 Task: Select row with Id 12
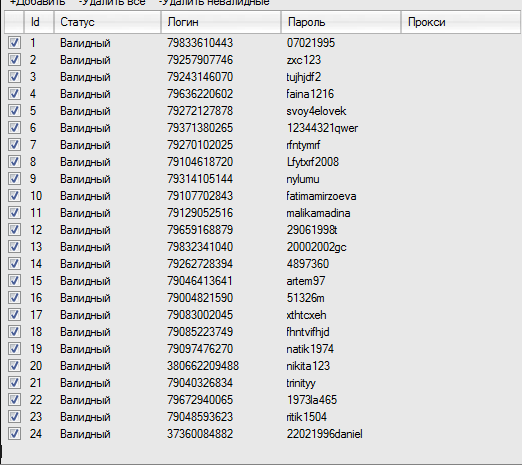262,230
